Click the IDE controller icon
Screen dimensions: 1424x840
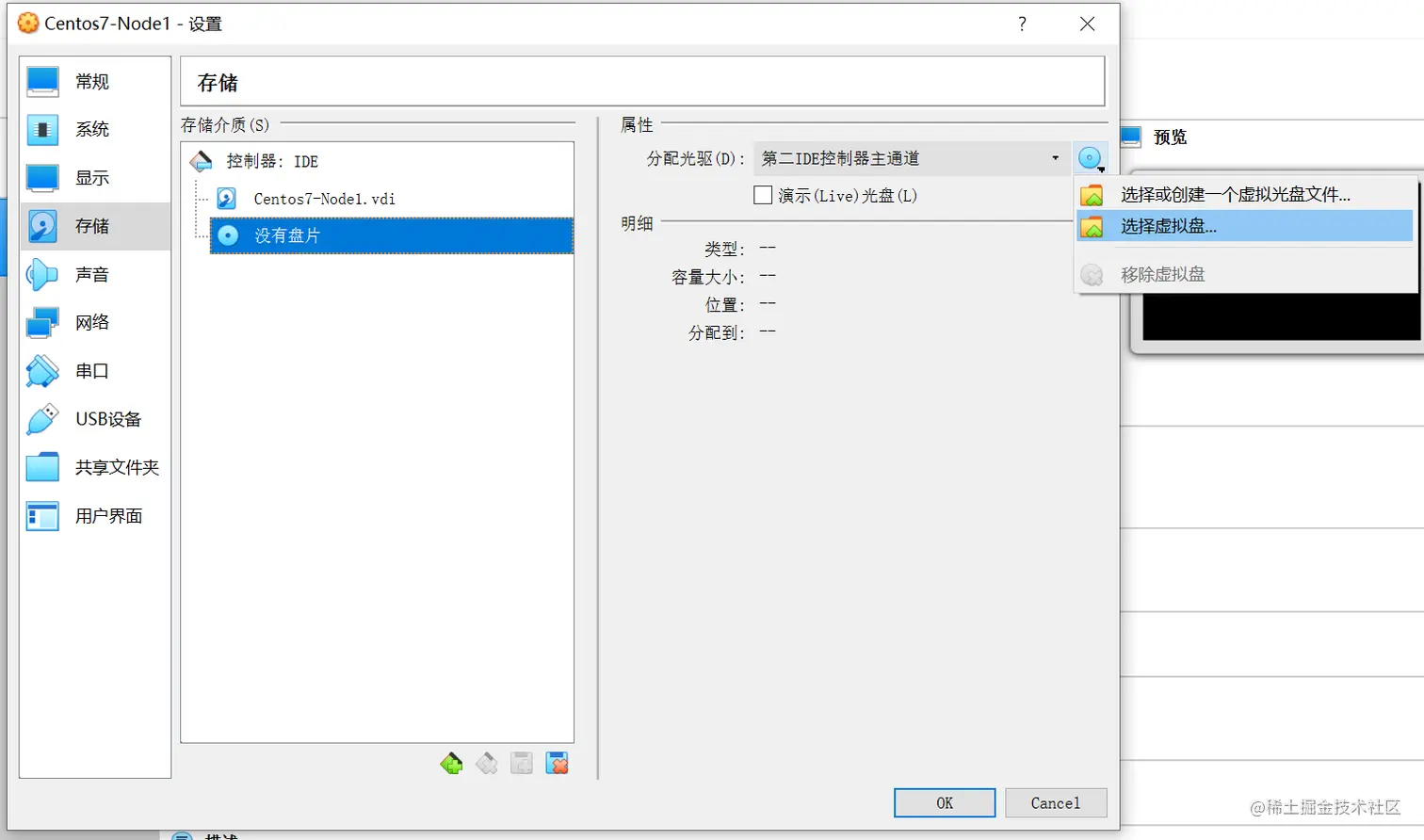201,161
